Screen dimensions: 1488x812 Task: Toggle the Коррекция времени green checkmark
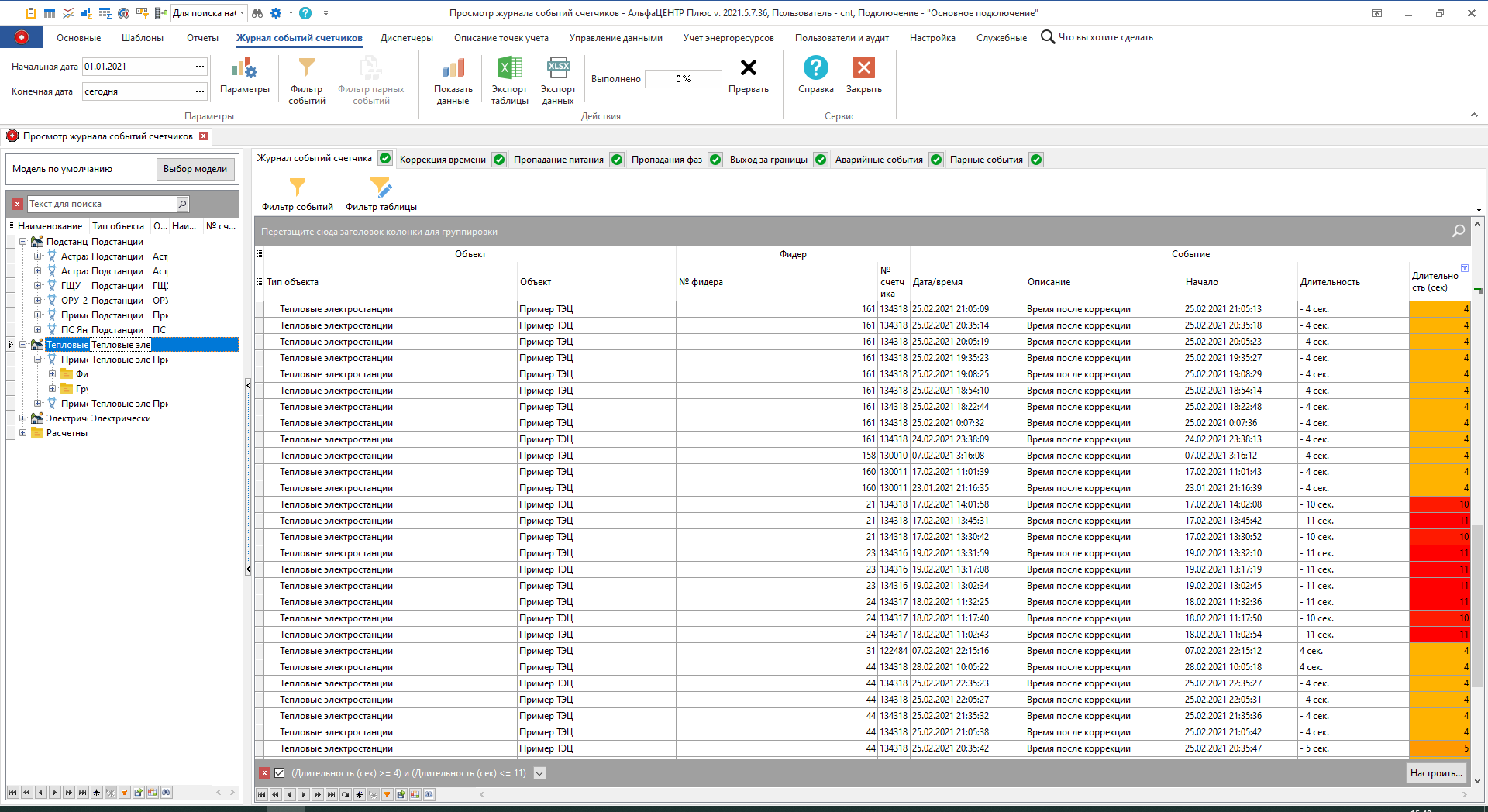point(499,160)
